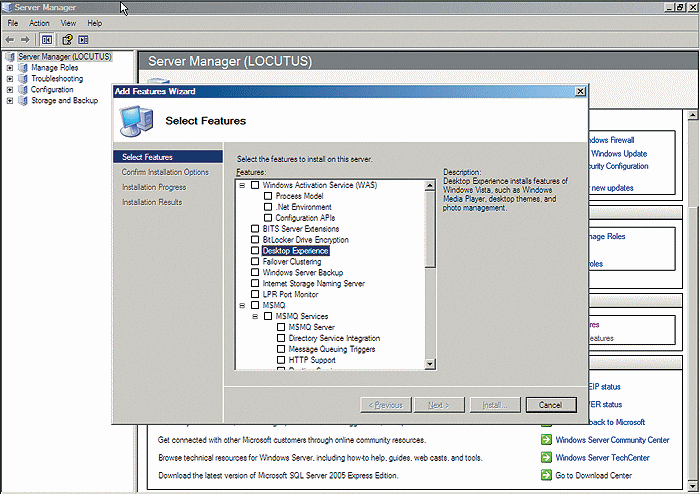Open the View menu

tap(68, 23)
